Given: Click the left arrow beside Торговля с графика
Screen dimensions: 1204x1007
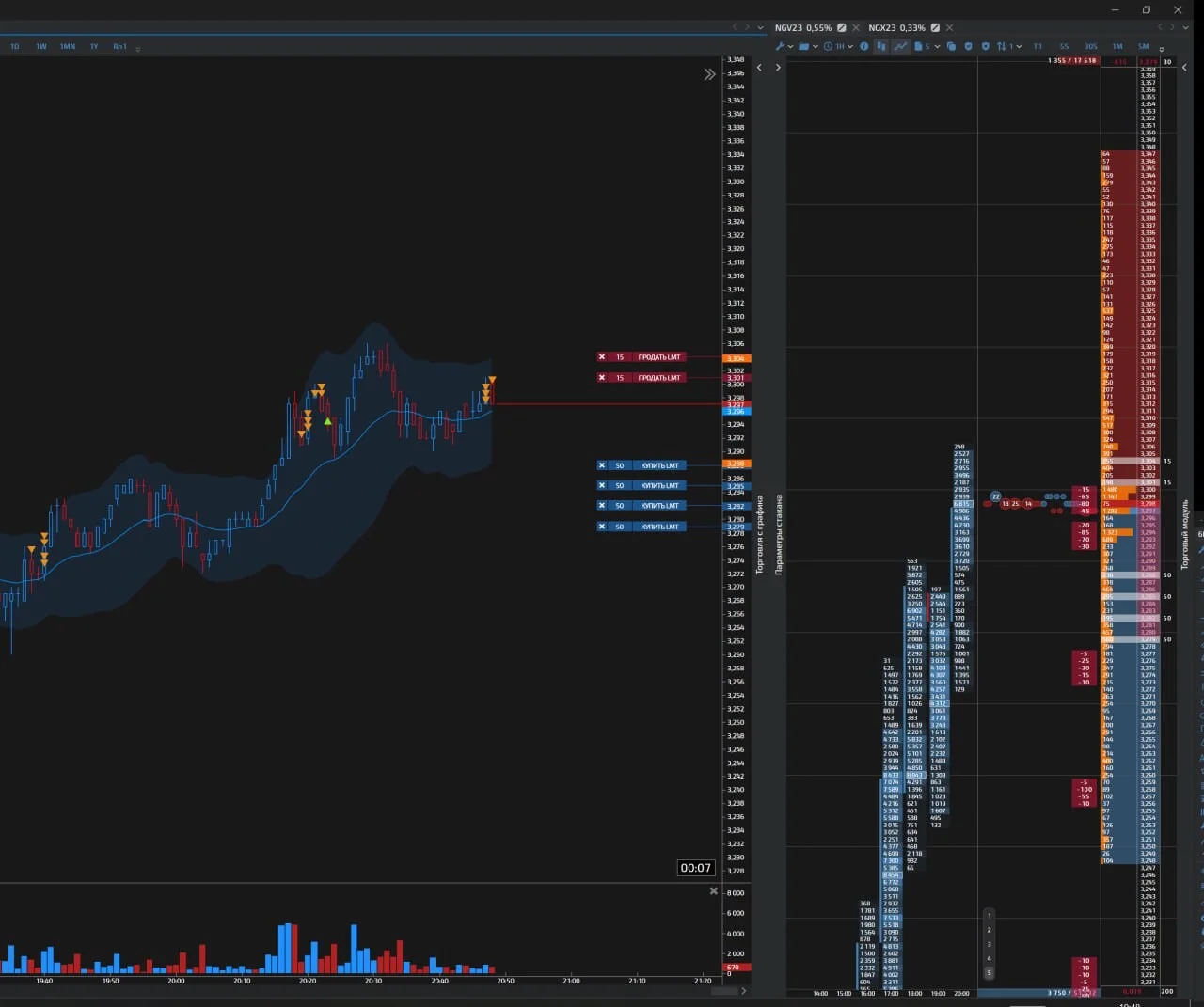Looking at the screenshot, I should point(760,68).
